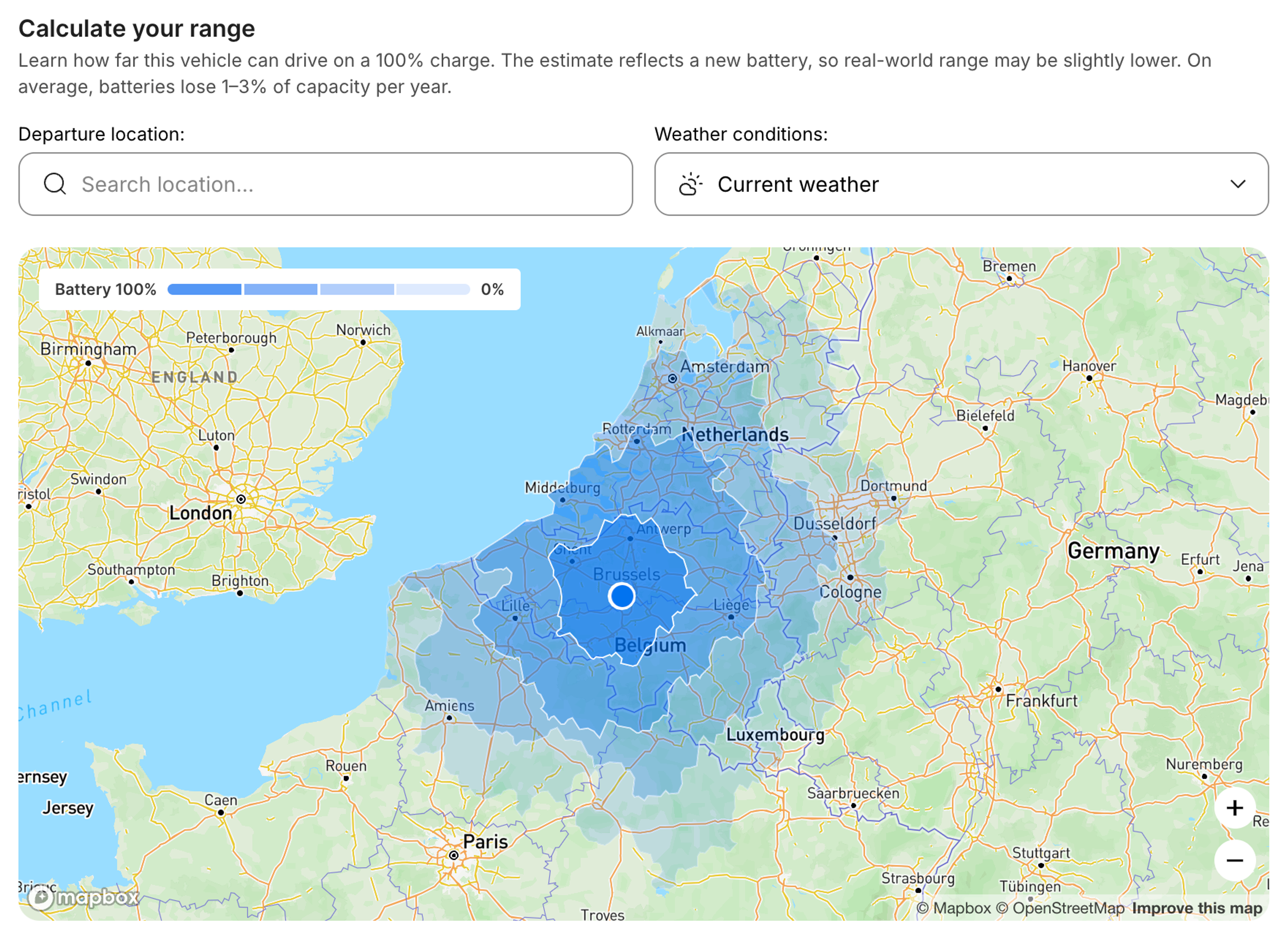Zoom out the map with minus button

point(1234,861)
